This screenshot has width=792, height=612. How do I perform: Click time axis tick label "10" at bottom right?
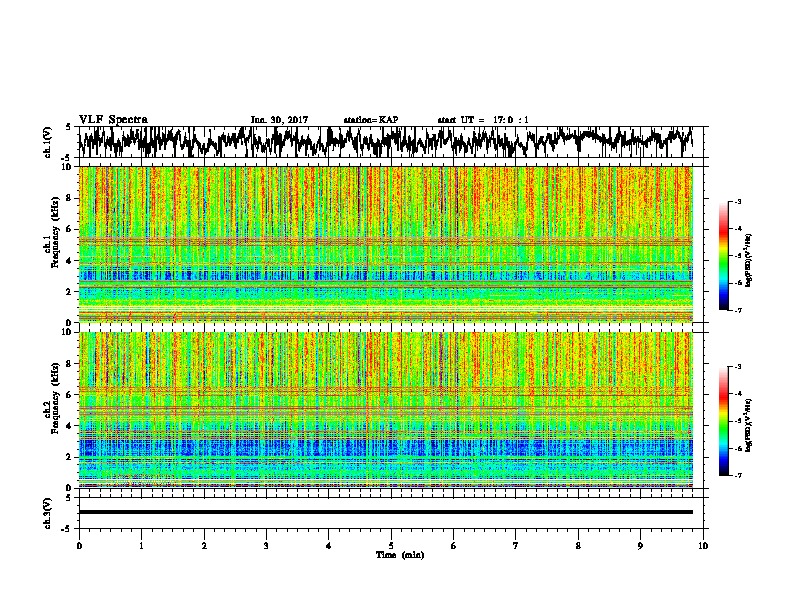pyautogui.click(x=703, y=546)
